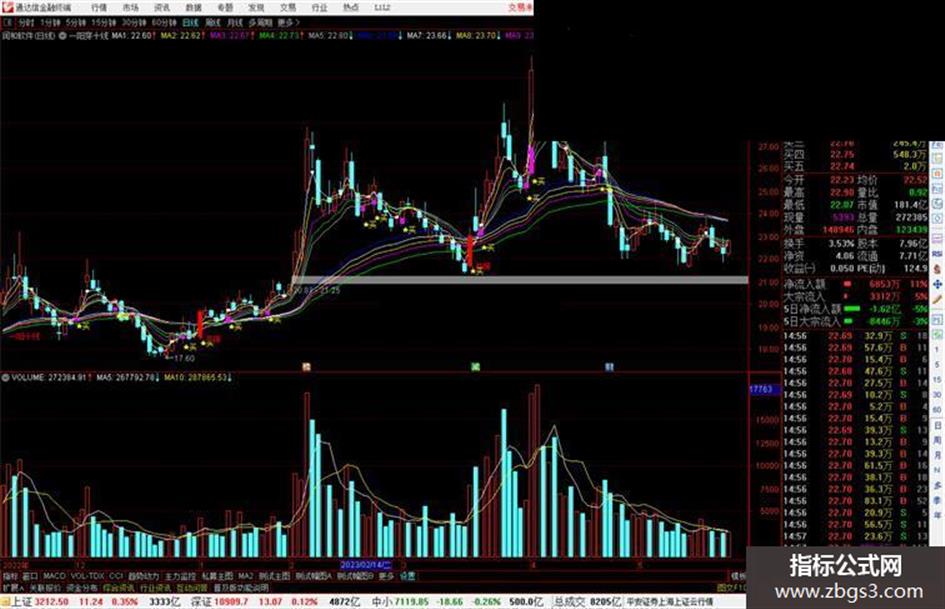The height and width of the screenshot is (609, 945).
Task: Click the yellow icon left of 上证 in status bar
Action: (x=5, y=602)
